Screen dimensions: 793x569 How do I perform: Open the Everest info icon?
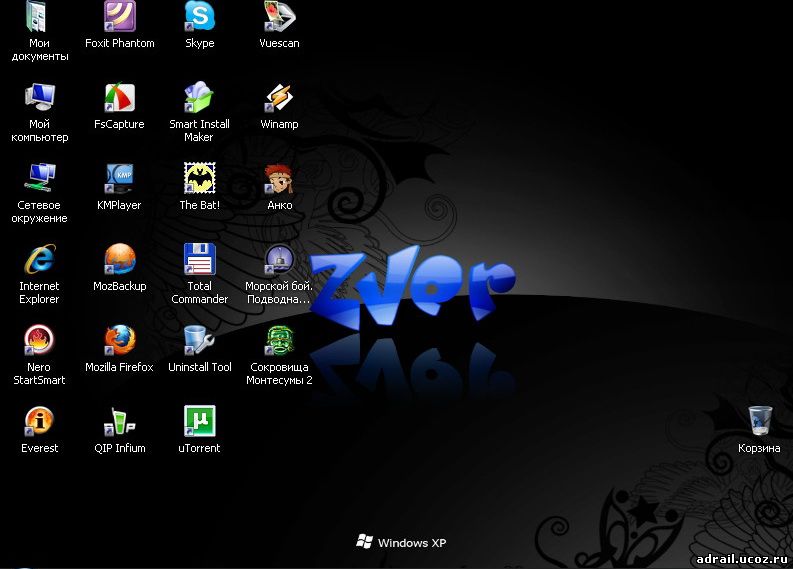[x=39, y=421]
